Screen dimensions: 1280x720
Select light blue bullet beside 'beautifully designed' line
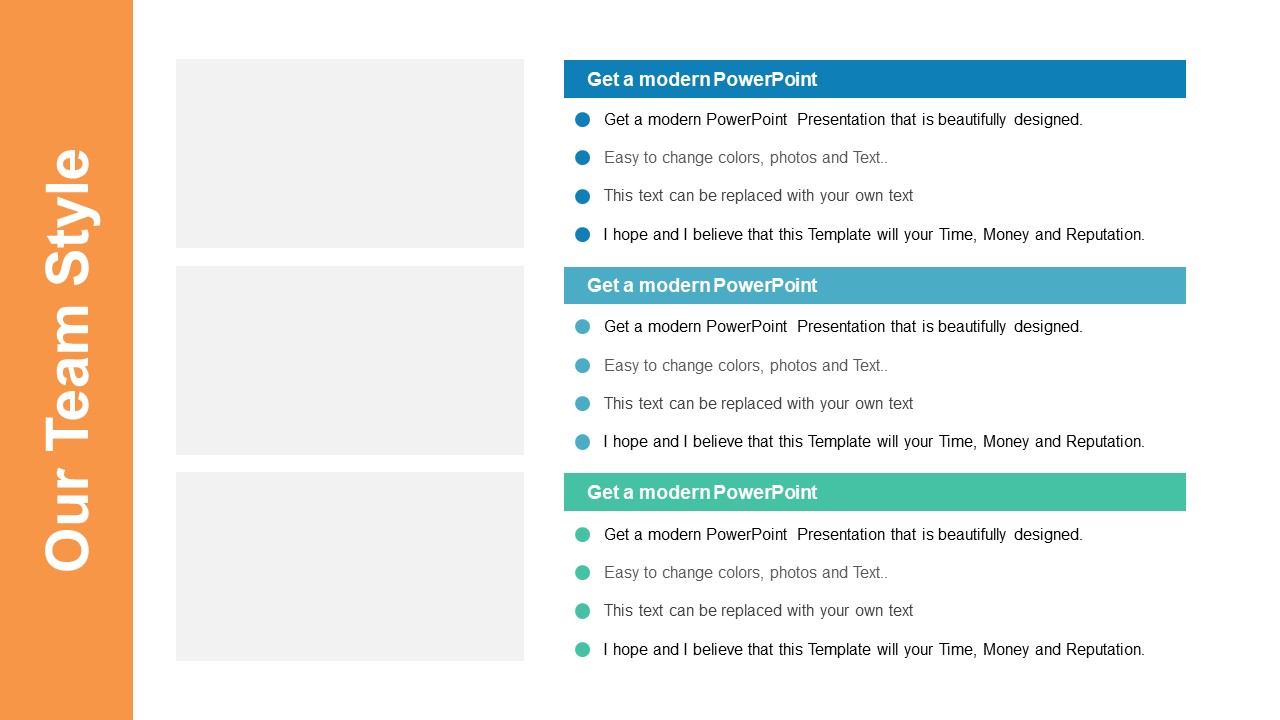click(583, 327)
